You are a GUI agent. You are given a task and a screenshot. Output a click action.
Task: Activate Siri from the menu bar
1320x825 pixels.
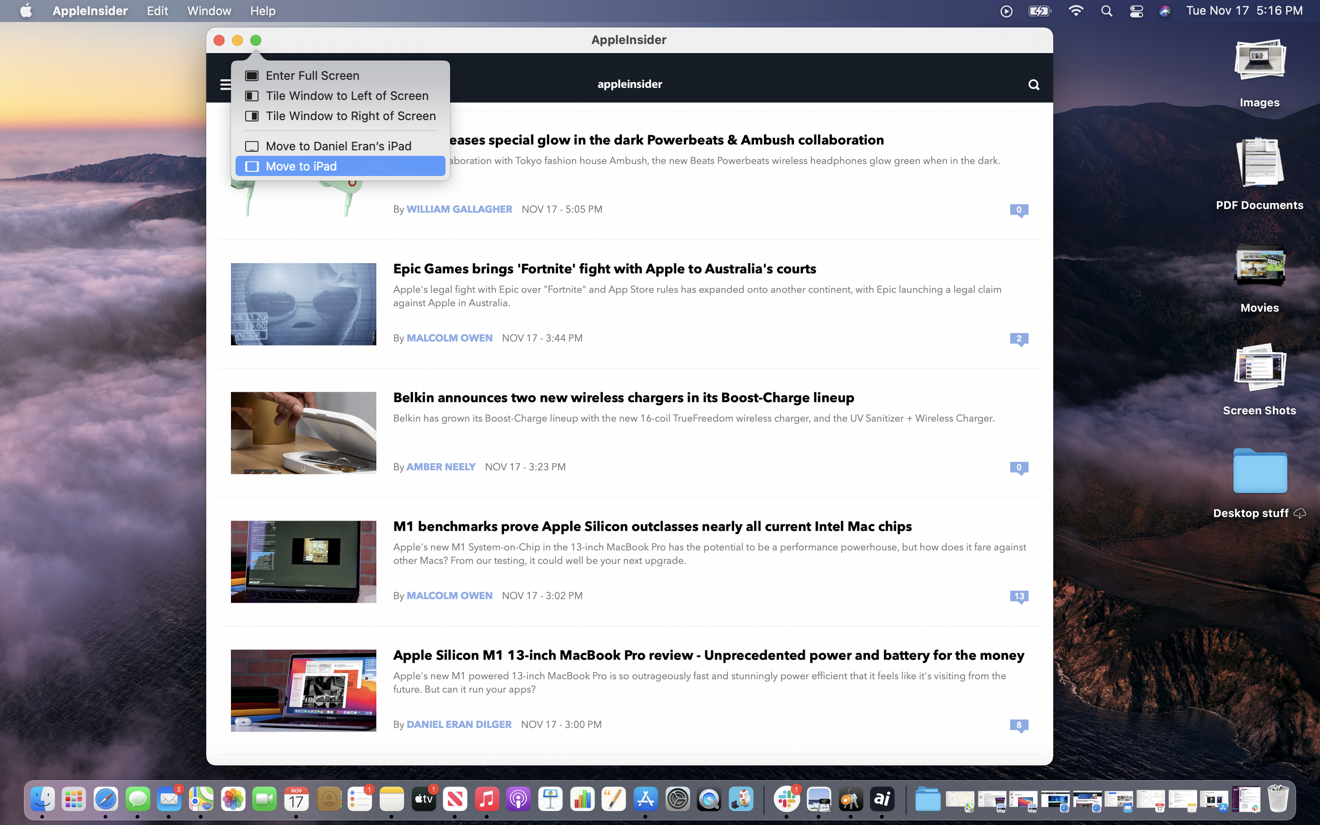[x=1165, y=11]
